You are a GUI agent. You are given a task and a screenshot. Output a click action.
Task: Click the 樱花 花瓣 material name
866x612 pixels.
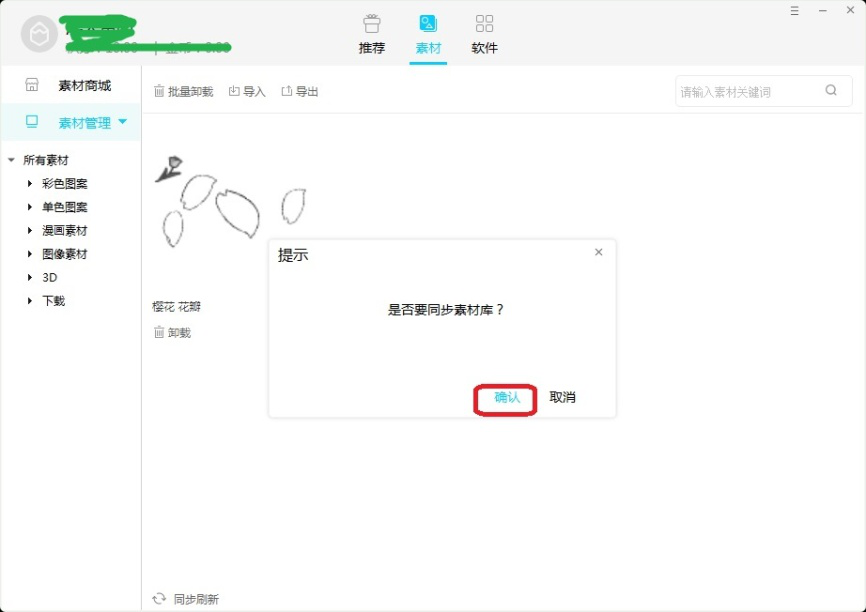177,307
